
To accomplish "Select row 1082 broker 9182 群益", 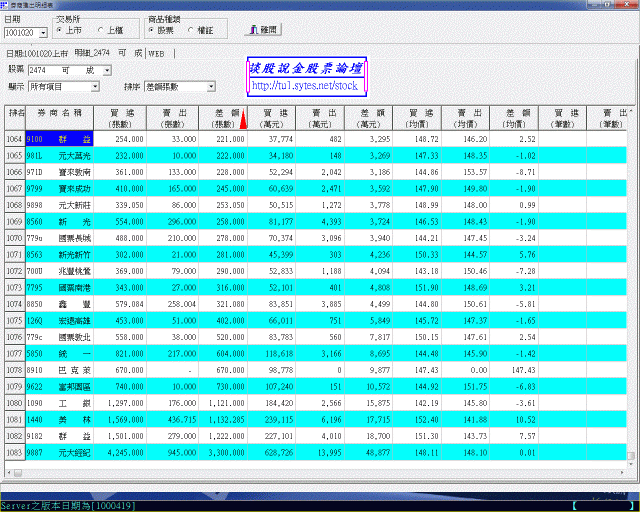I will pos(60,436).
